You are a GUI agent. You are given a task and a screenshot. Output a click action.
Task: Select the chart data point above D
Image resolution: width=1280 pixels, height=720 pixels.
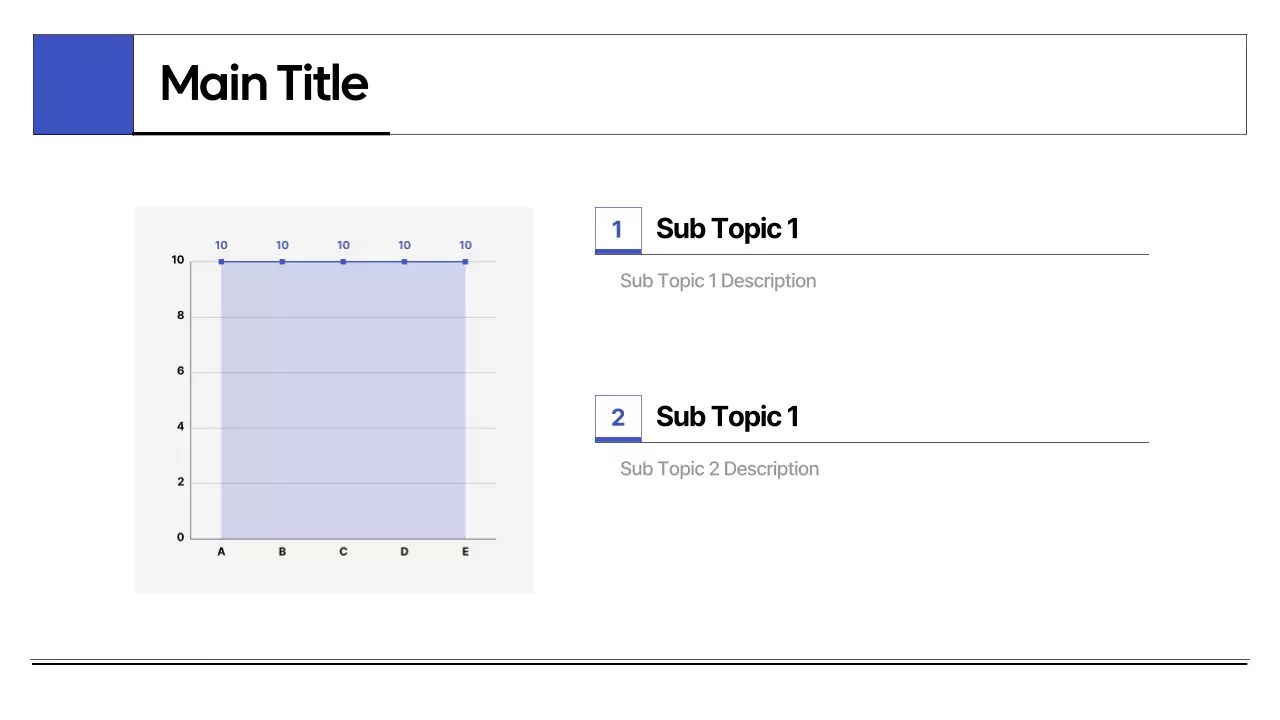[x=404, y=262]
